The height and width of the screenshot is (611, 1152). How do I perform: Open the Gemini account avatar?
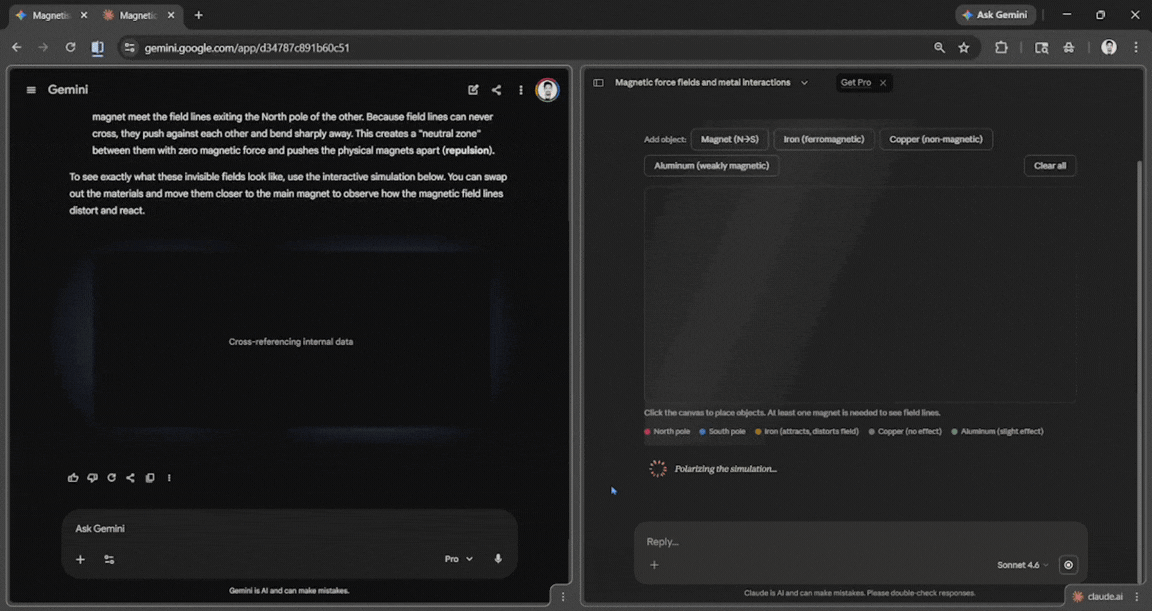tap(547, 90)
